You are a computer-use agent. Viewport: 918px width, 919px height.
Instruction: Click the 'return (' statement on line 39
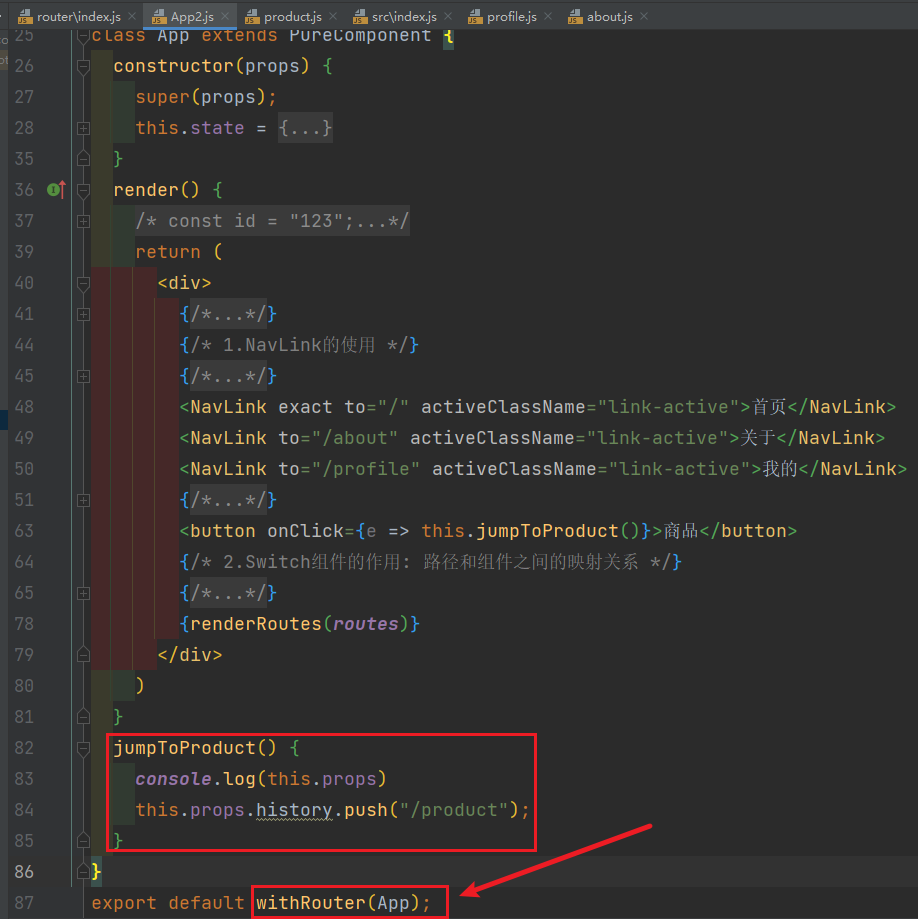pyautogui.click(x=179, y=252)
